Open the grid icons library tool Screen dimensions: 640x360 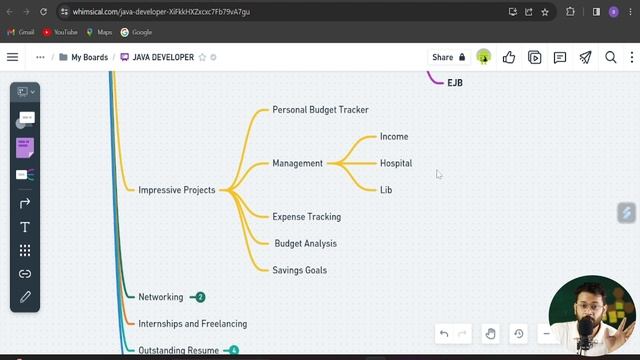[x=25, y=250]
